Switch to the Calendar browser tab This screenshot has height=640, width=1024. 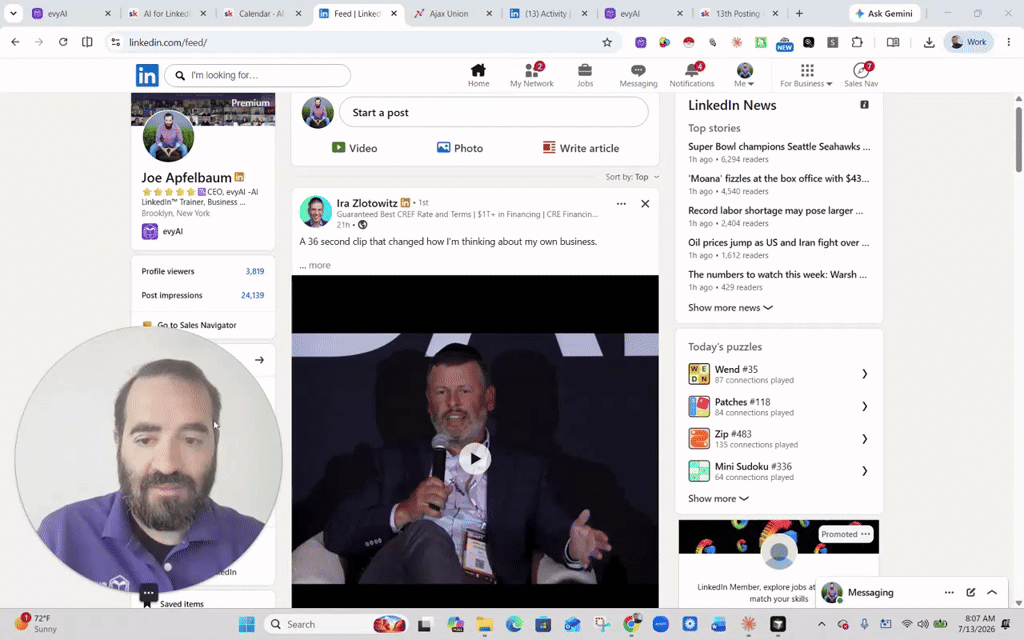pos(263,13)
